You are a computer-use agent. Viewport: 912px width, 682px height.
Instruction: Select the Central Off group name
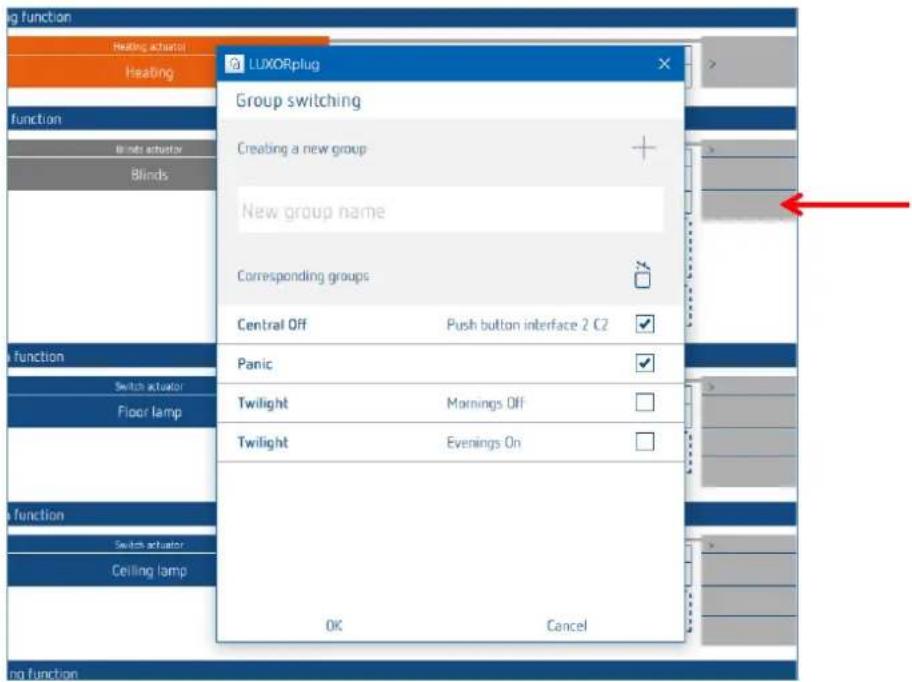pyautogui.click(x=272, y=324)
